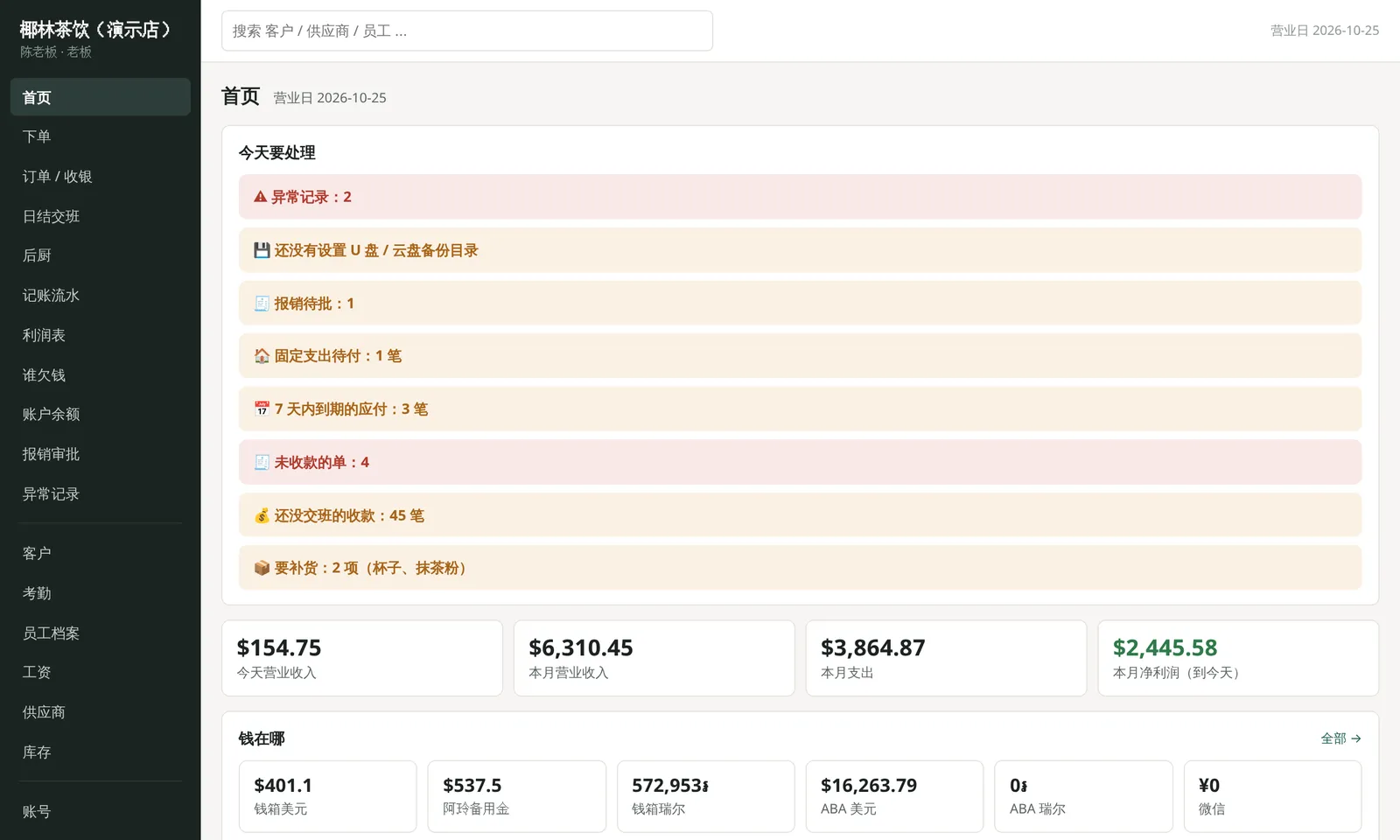Image resolution: width=1400 pixels, height=840 pixels.
Task: Focus the 搜索 客户 / 供应商 / 员工 search box
Action: (467, 31)
